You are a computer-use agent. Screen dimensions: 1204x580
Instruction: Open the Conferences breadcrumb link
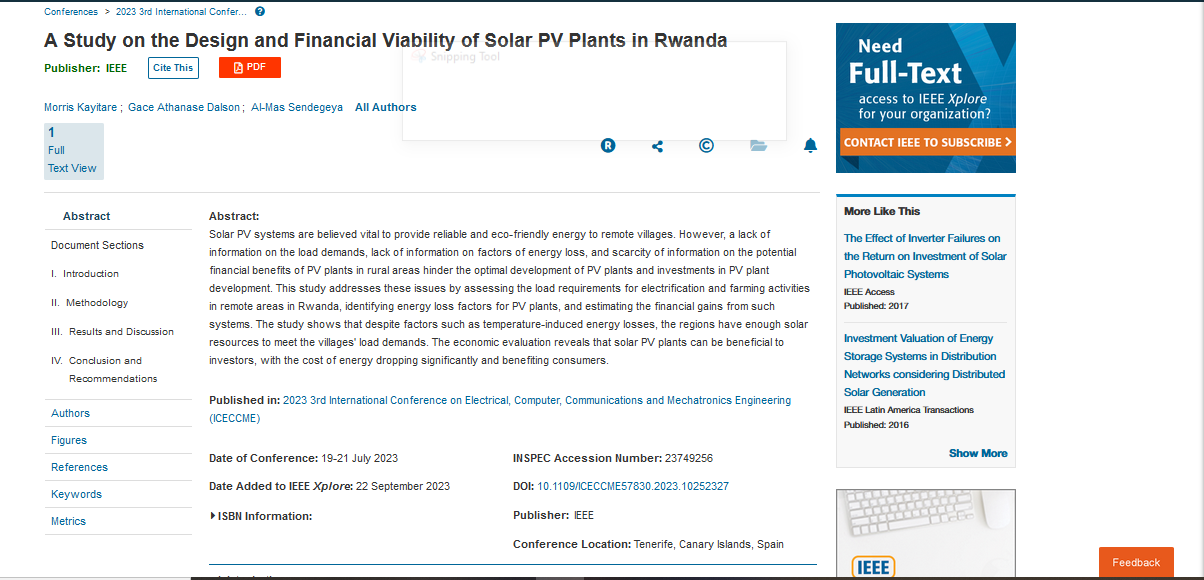point(71,12)
